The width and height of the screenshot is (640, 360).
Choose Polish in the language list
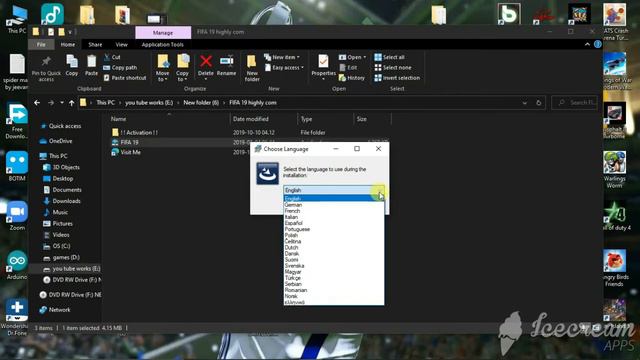click(333, 236)
